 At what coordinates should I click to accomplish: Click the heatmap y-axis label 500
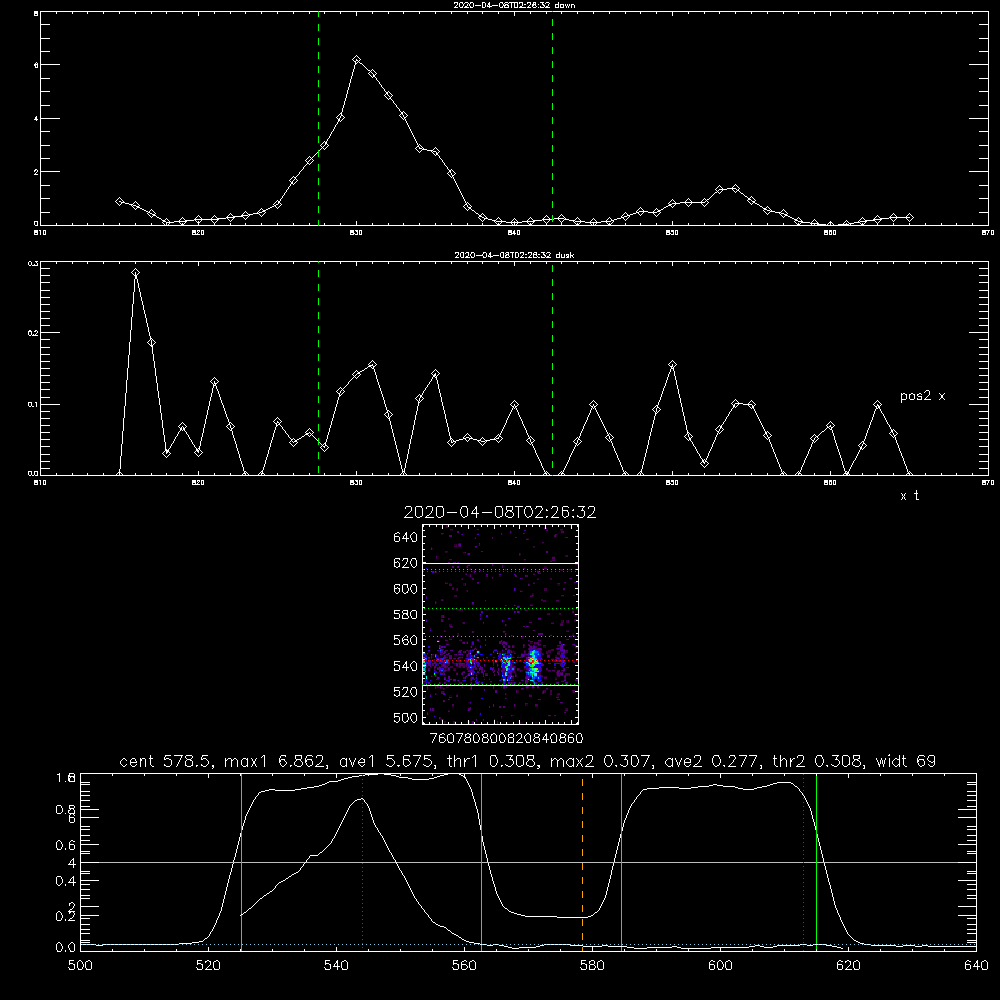point(406,717)
